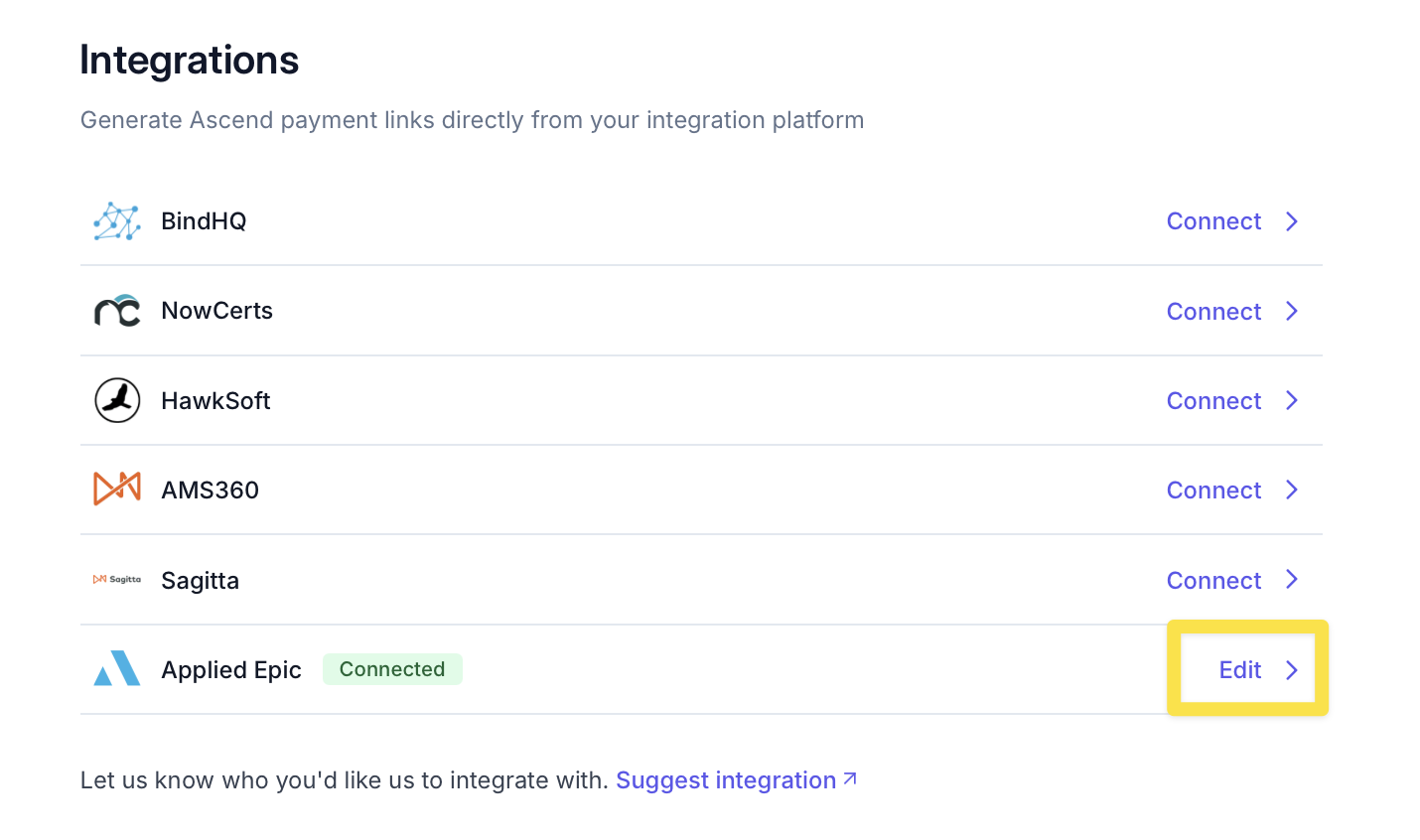Click the Sagitta logo icon
1420x840 pixels.
pyautogui.click(x=117, y=580)
